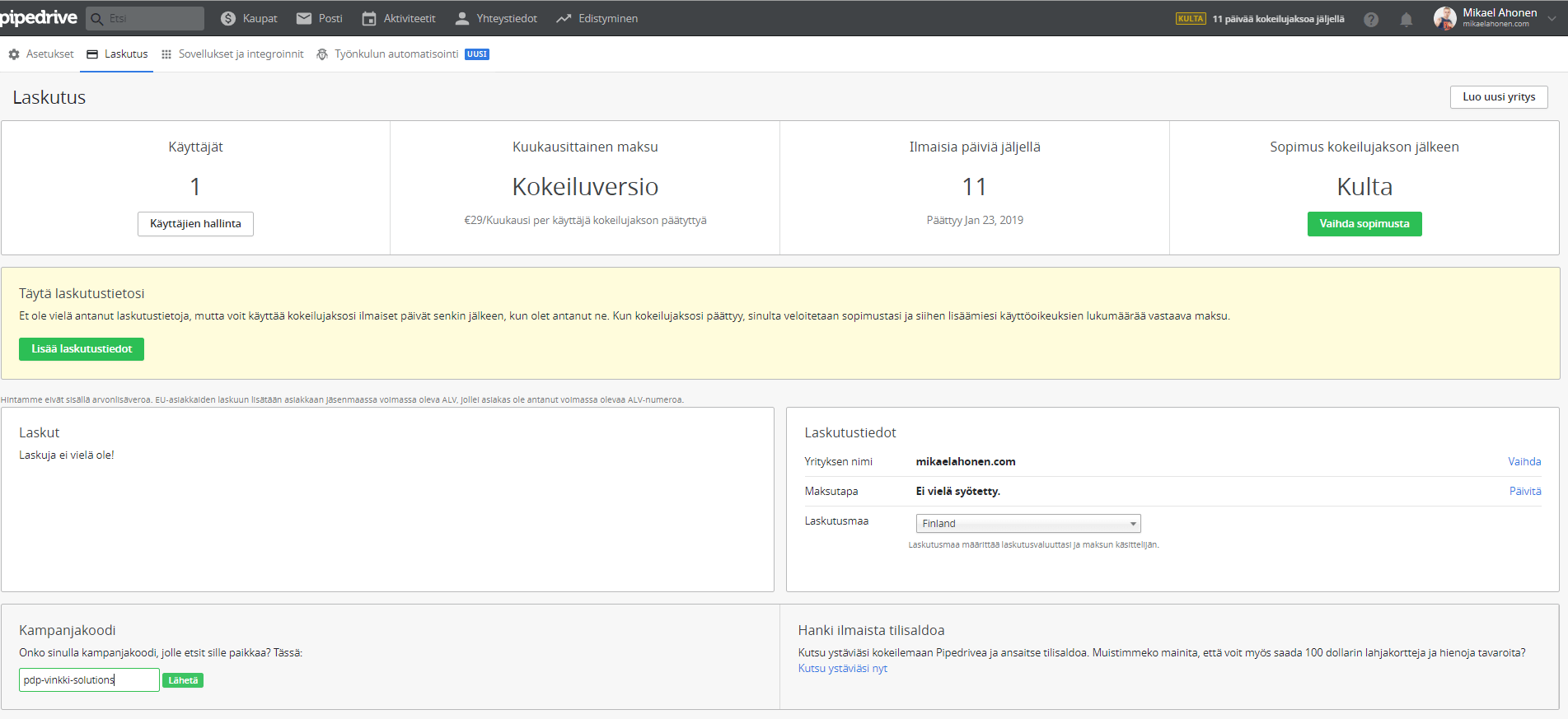Open the Laskutusmaa Finland dropdown

tap(1028, 524)
